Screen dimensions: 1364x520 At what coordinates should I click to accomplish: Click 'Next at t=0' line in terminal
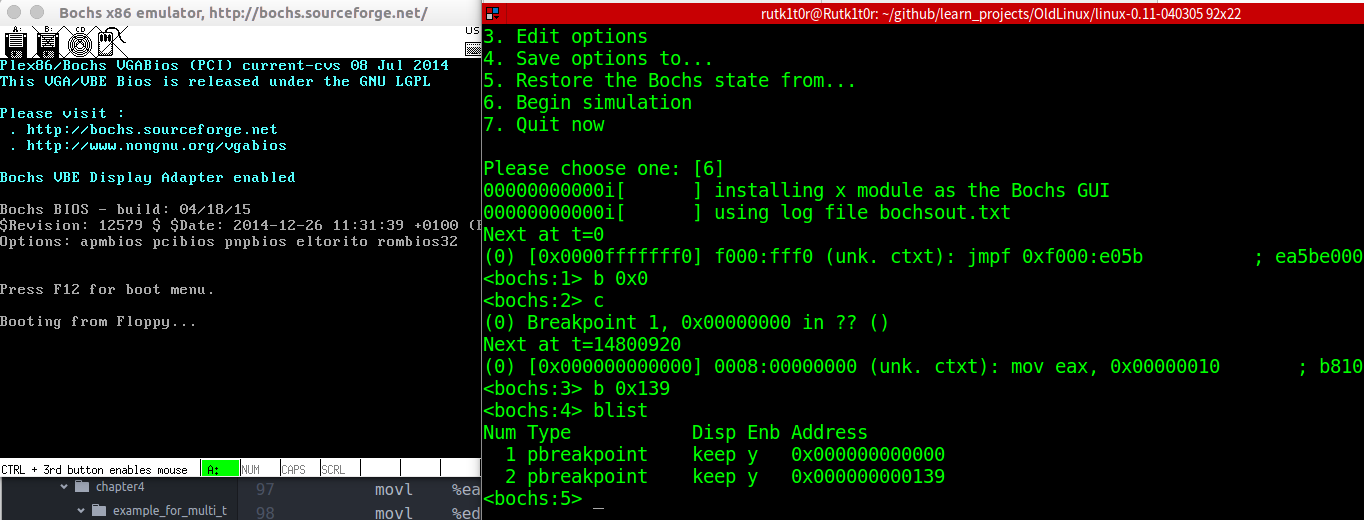click(543, 234)
